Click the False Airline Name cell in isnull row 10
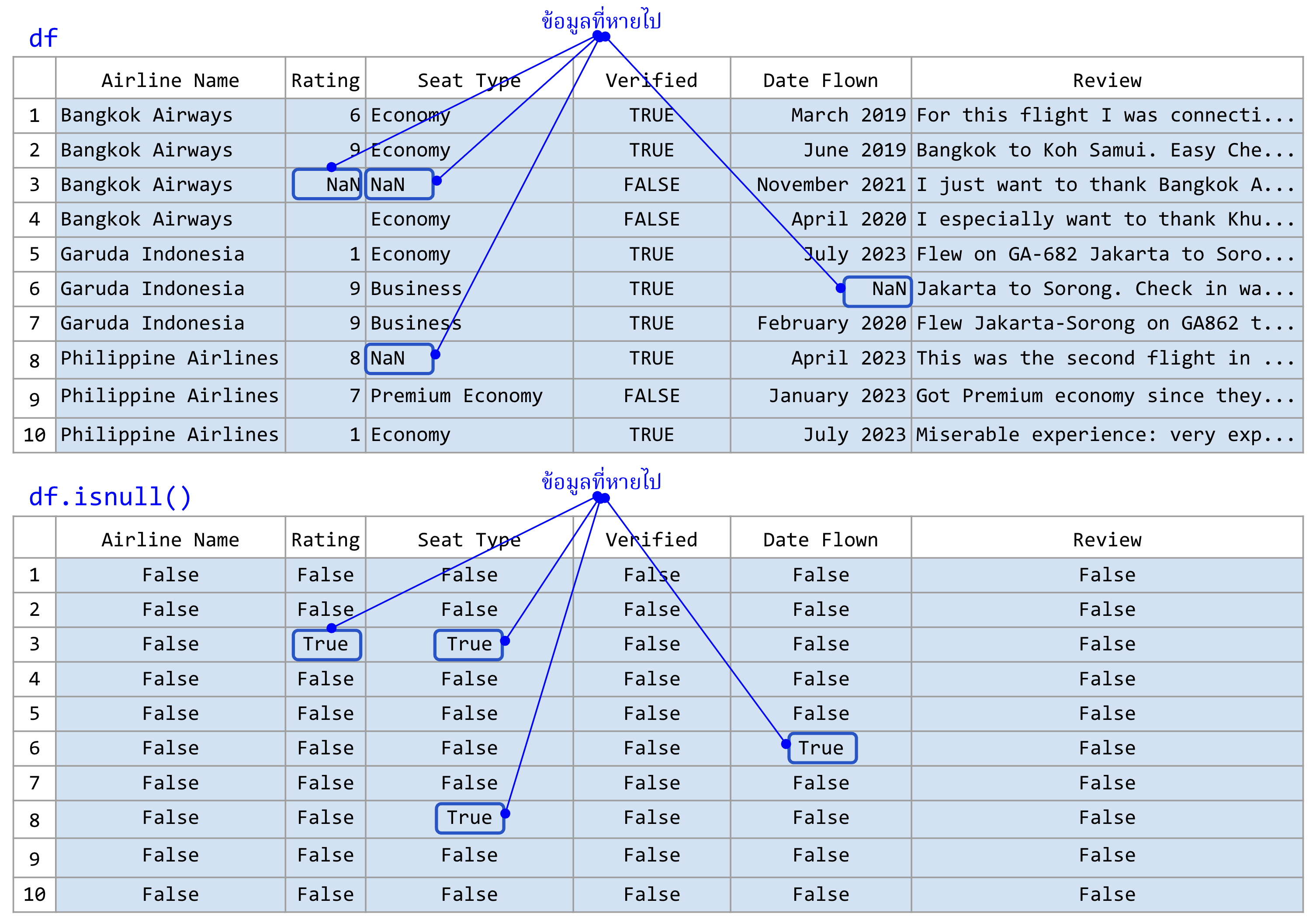The image size is (1316, 924). pyautogui.click(x=170, y=894)
